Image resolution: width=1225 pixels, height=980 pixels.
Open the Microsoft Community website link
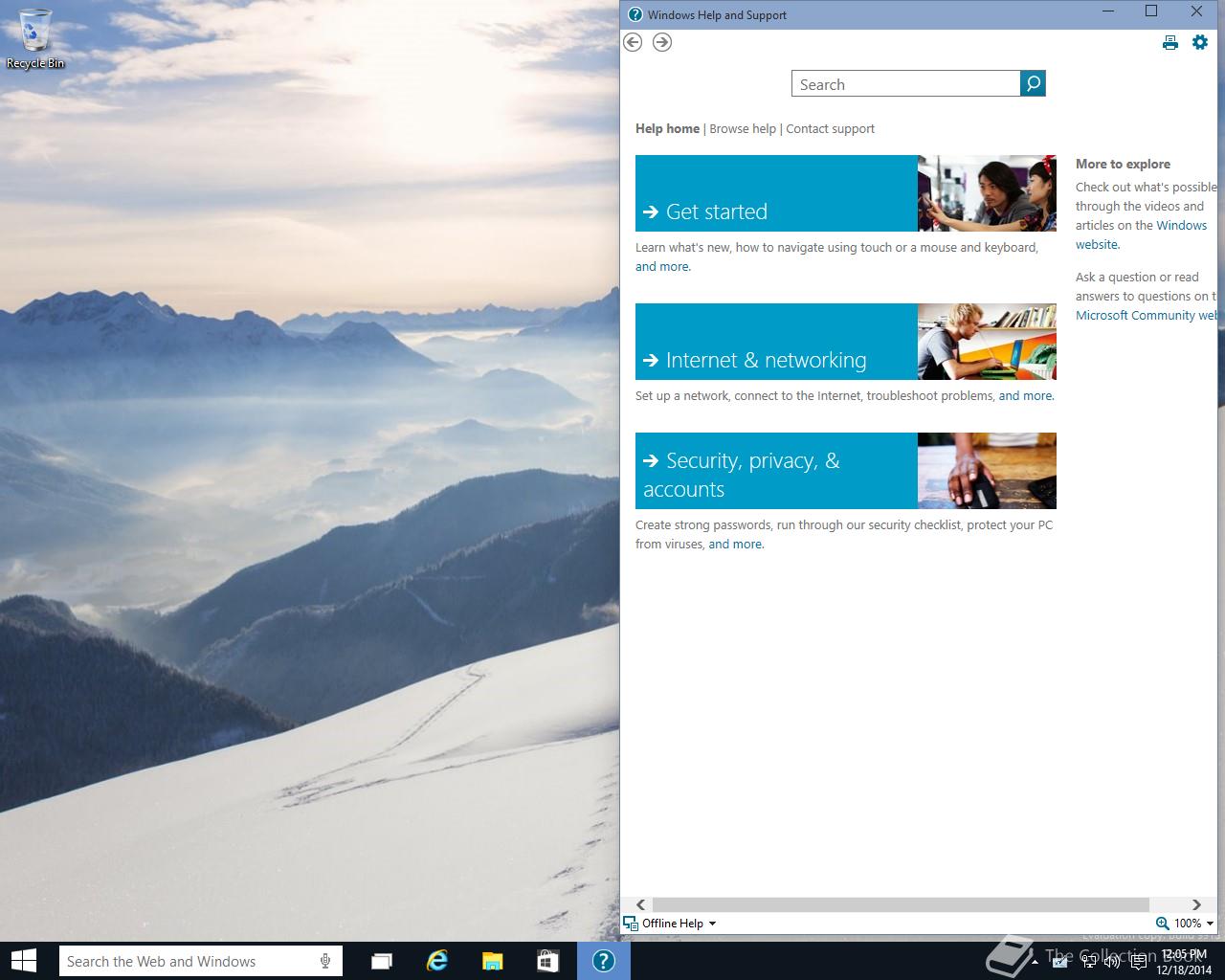1147,316
